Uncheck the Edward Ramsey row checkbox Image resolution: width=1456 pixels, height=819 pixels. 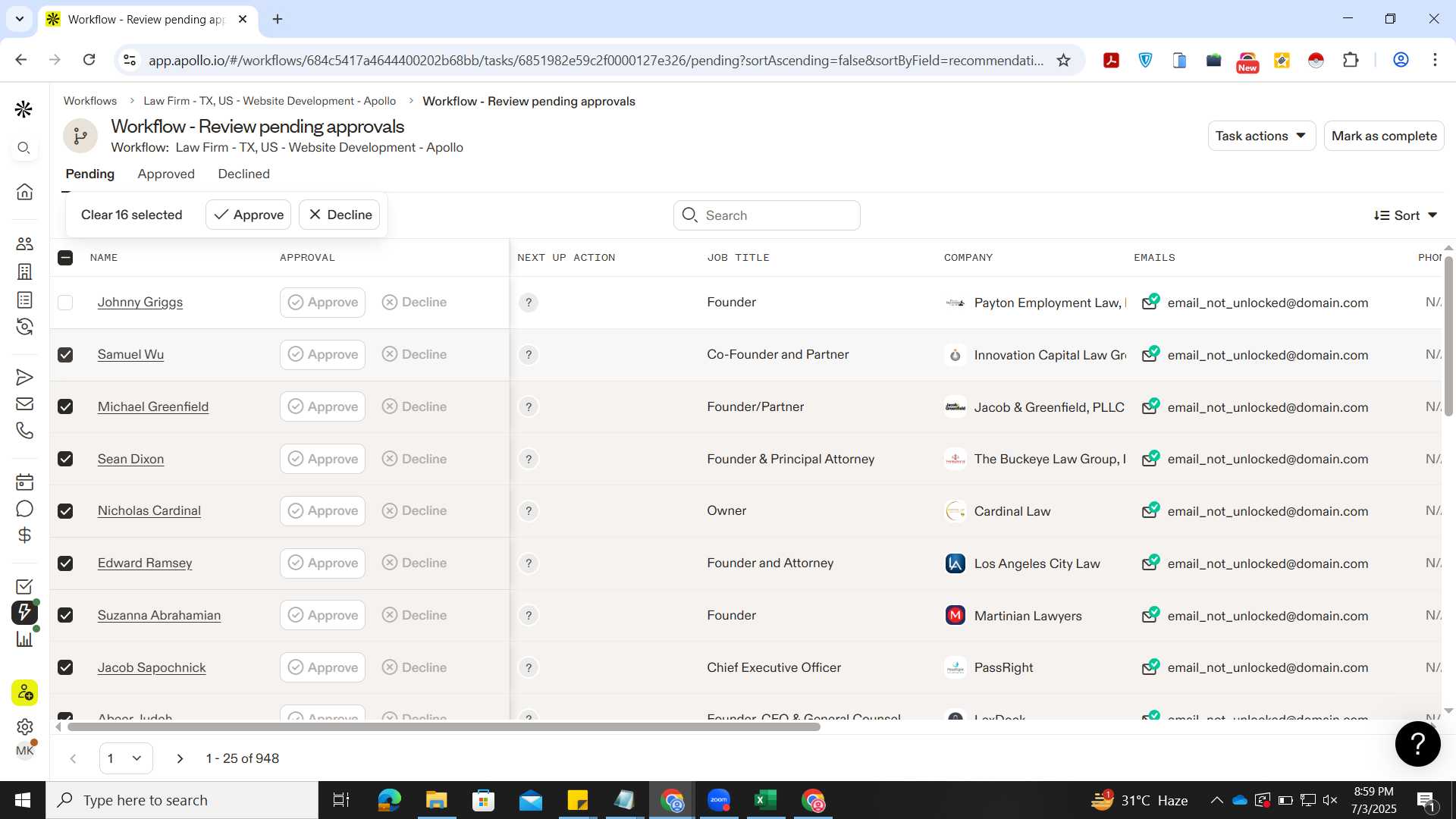click(65, 563)
